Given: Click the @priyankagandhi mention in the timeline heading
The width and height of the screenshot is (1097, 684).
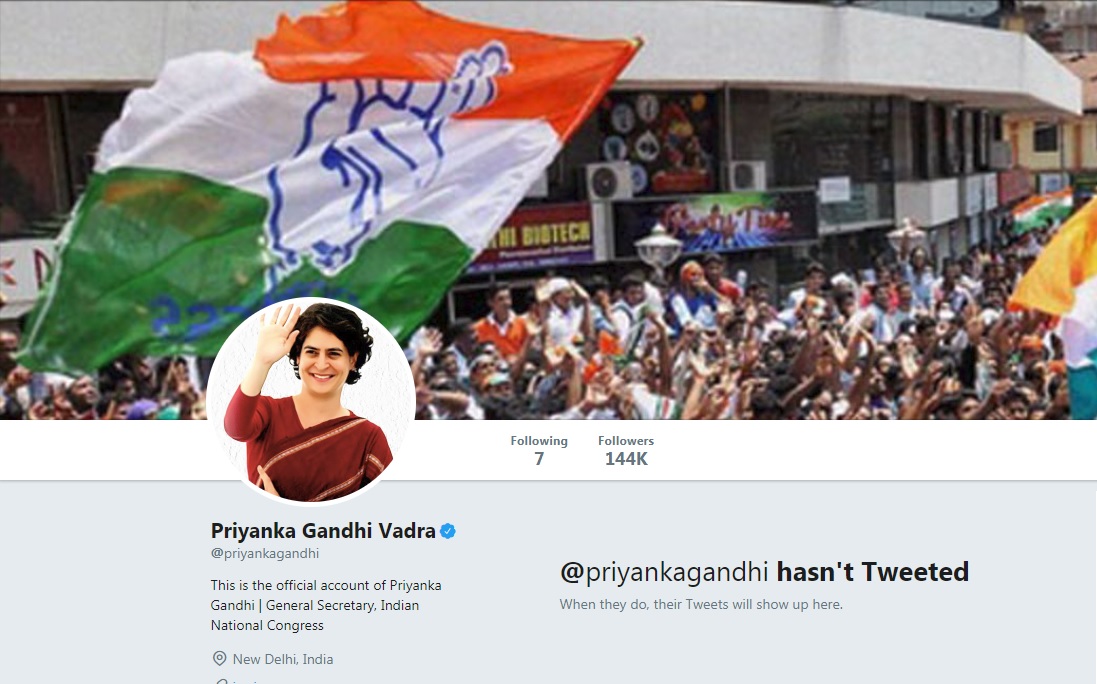Looking at the screenshot, I should point(664,573).
